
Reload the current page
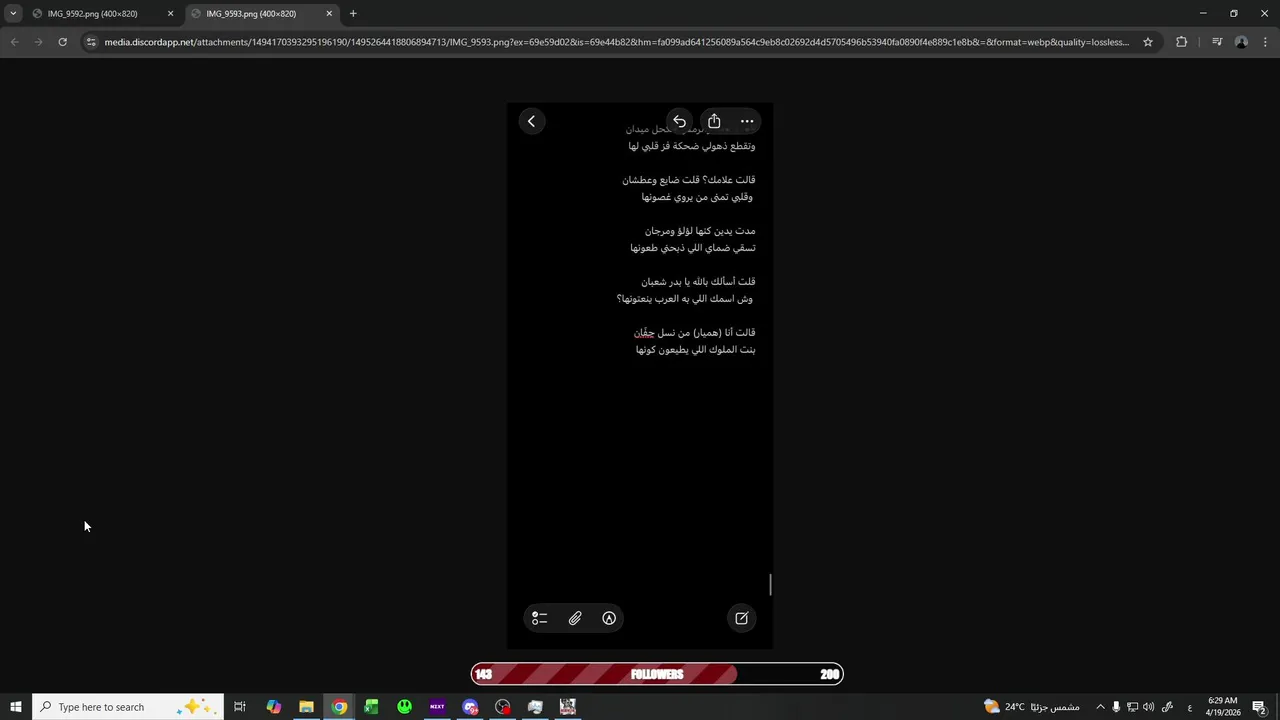[62, 42]
